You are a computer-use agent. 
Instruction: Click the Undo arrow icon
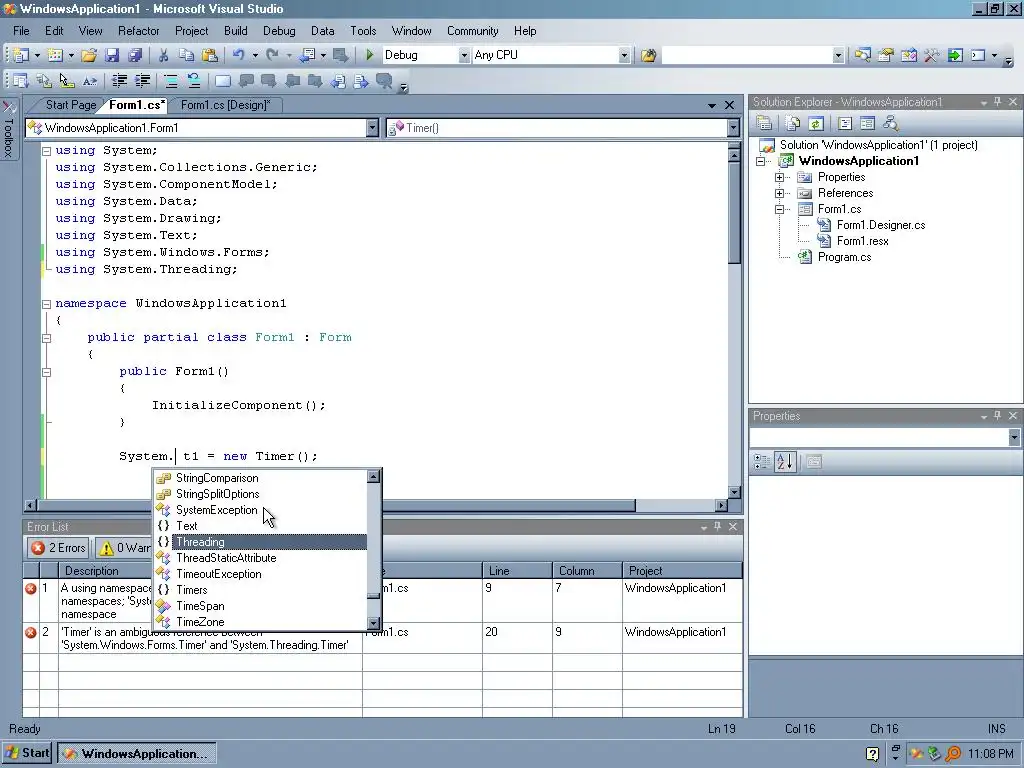pyautogui.click(x=239, y=56)
